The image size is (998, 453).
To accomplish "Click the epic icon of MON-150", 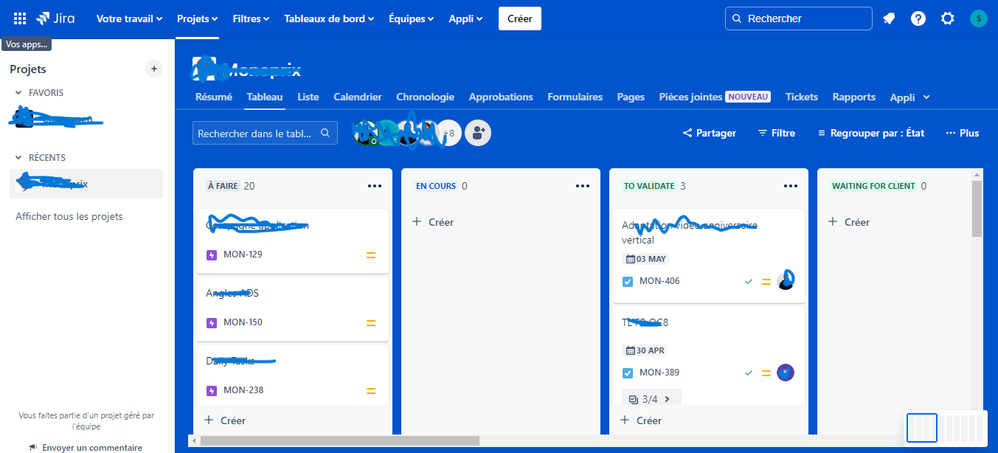I will click(212, 323).
